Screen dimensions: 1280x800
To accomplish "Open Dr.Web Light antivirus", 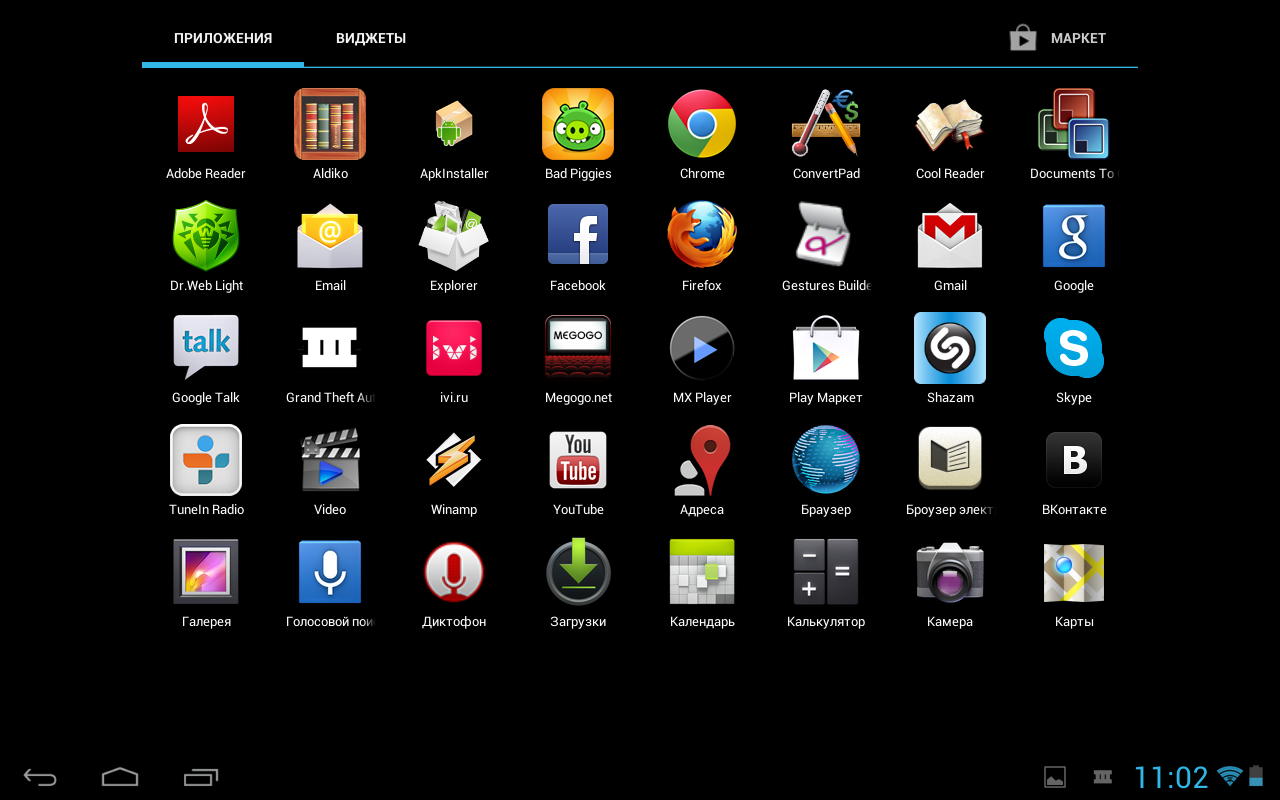I will (206, 236).
